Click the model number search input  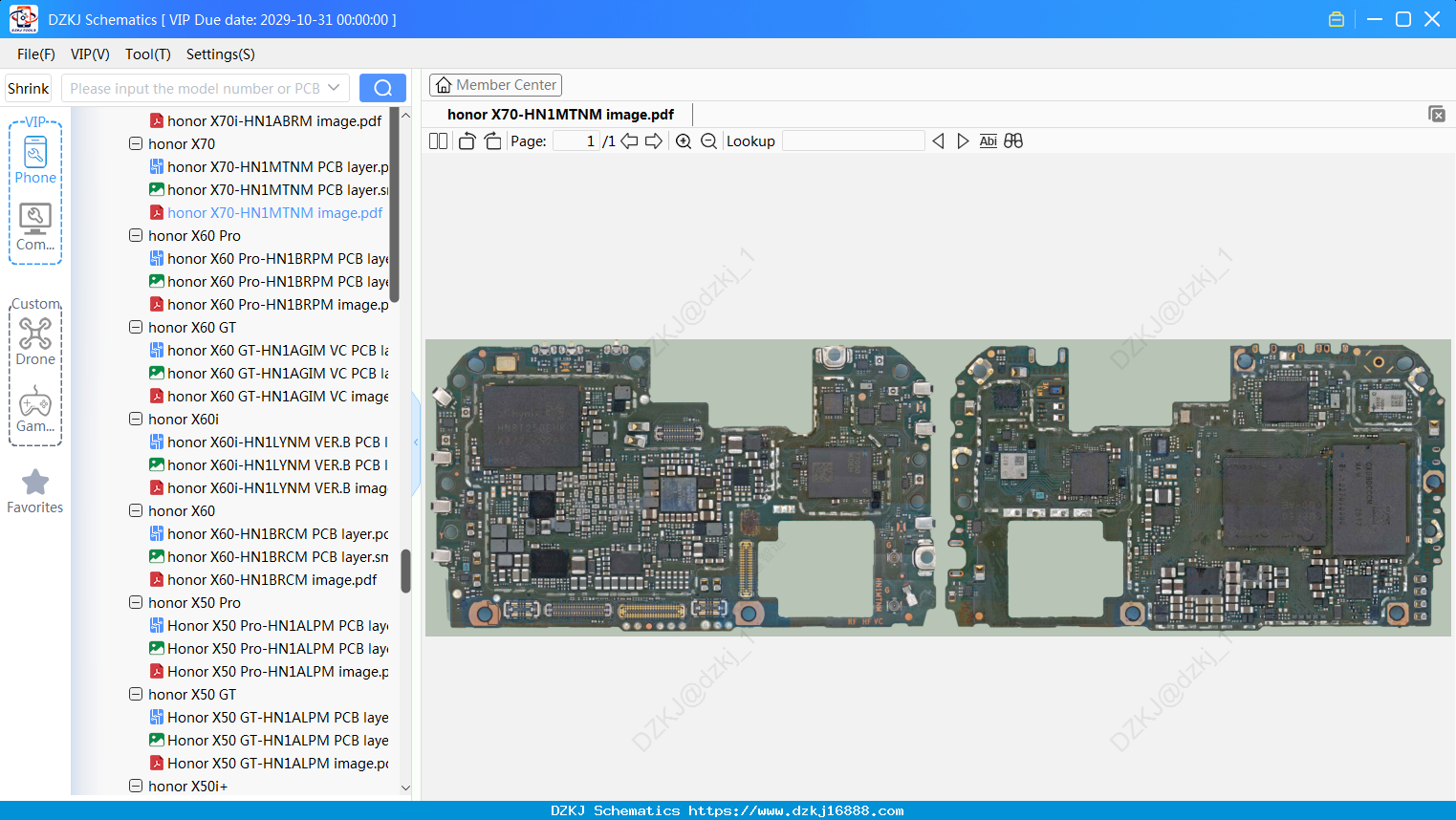195,88
